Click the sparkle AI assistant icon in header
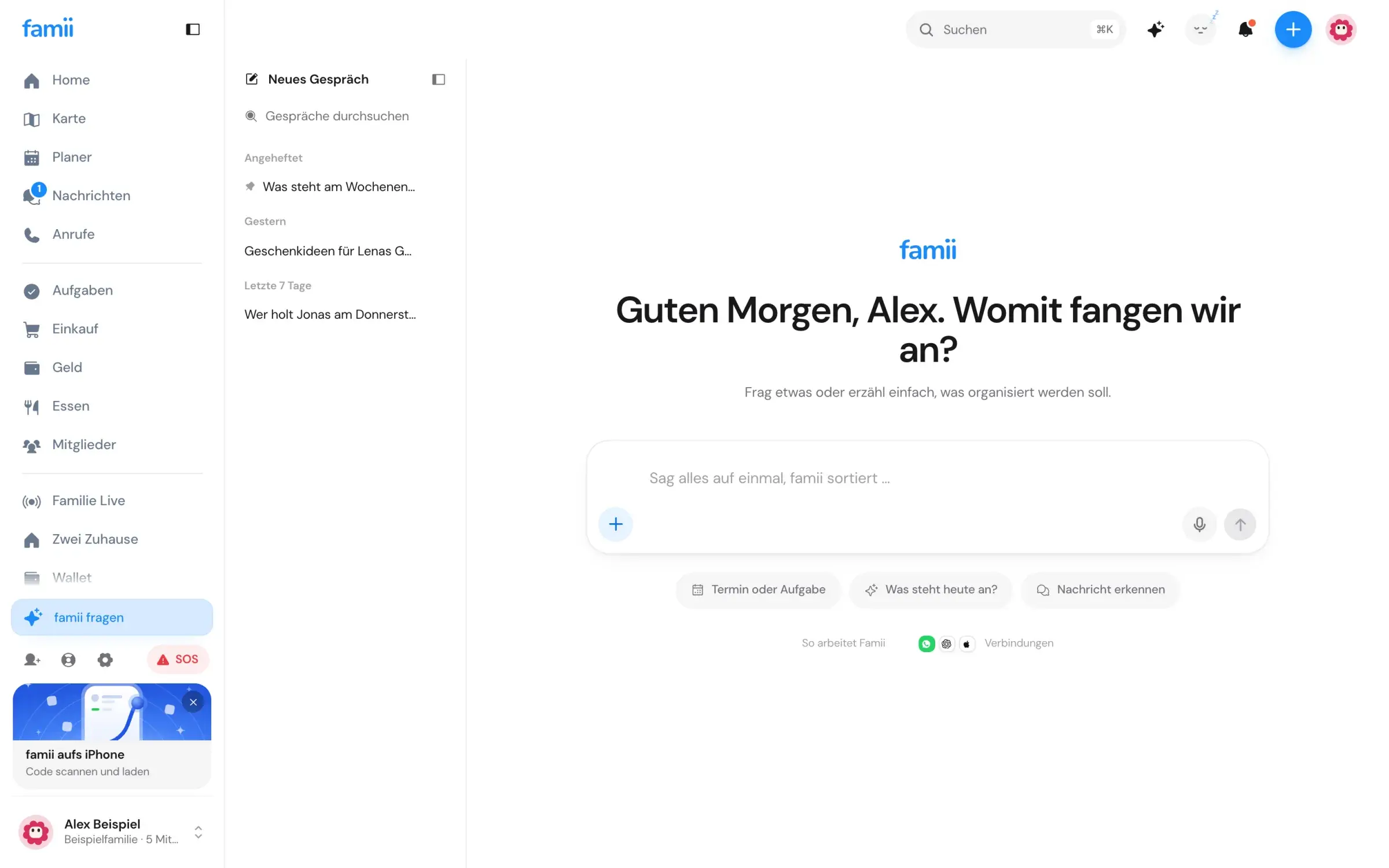Viewport: 1389px width, 868px height. (1156, 30)
